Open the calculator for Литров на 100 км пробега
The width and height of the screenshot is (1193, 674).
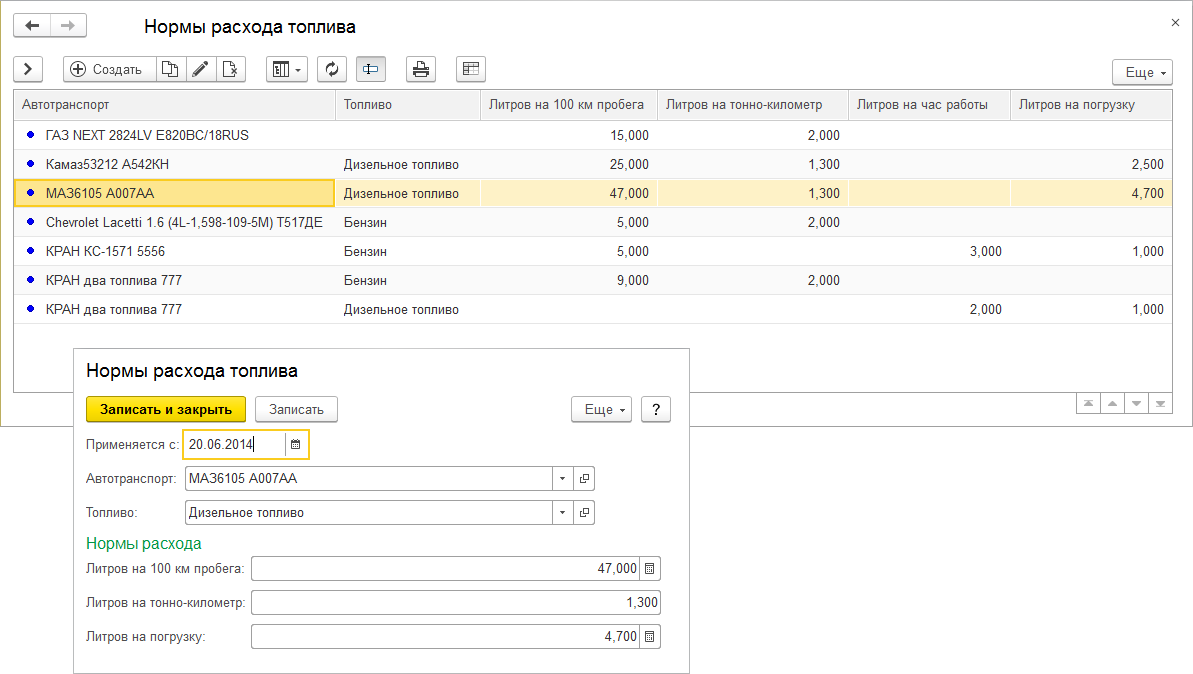point(650,569)
